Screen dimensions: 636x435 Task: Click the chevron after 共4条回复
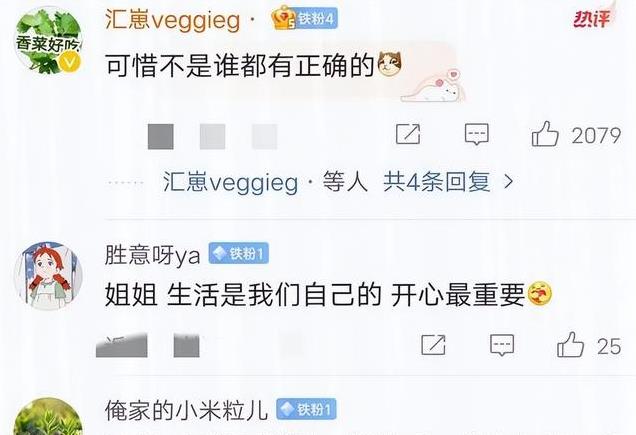[508, 182]
